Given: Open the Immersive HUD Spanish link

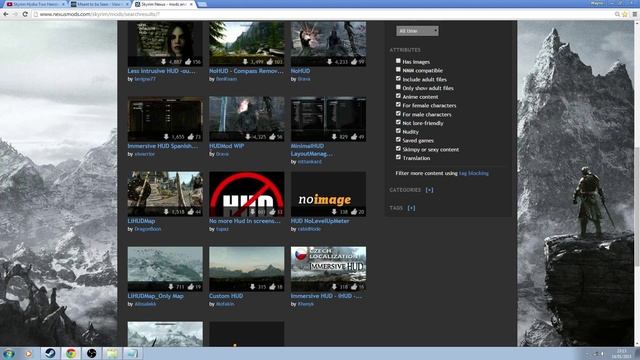Looking at the screenshot, I should click(163, 146).
